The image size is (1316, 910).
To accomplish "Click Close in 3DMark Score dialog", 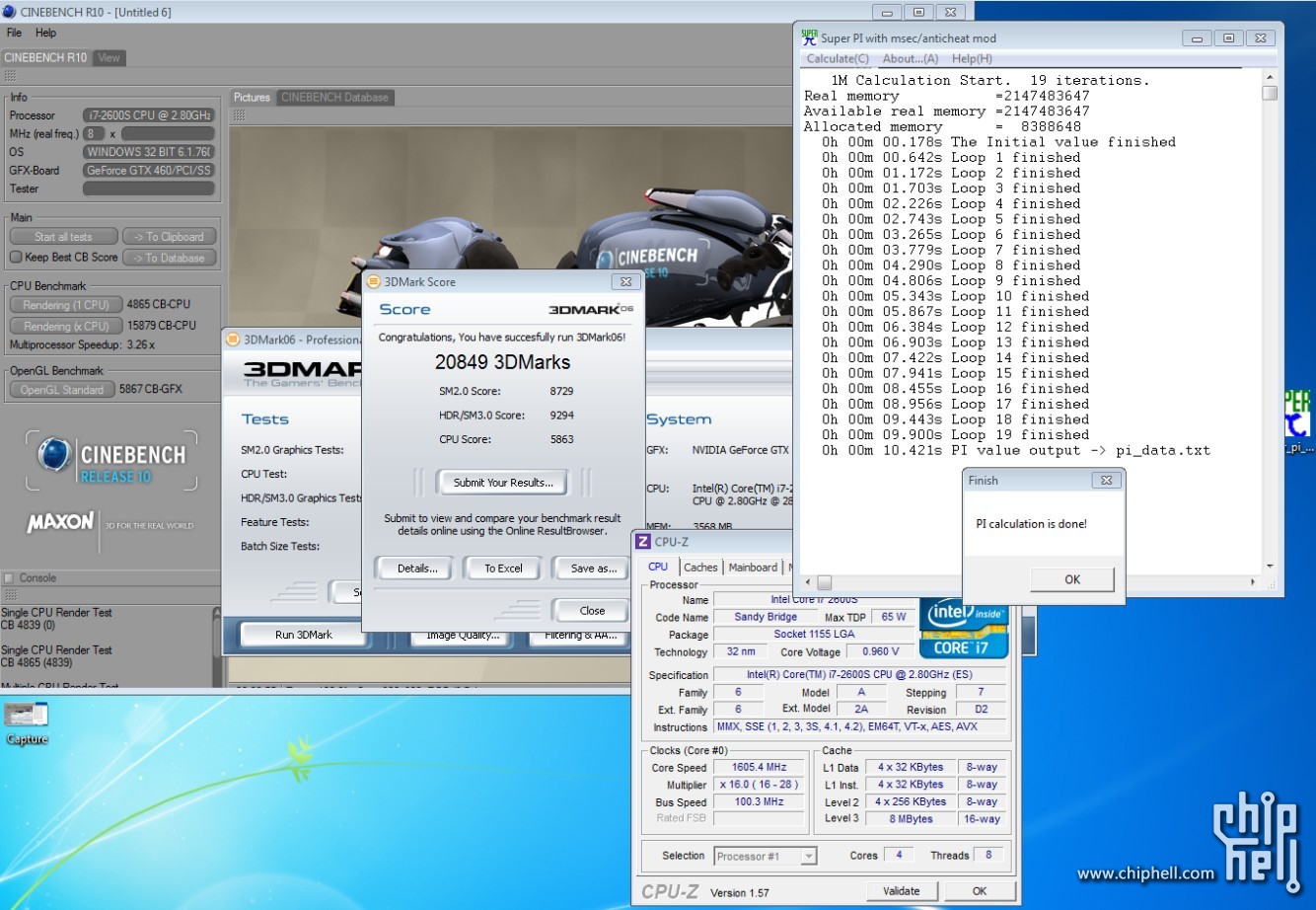I will coord(592,610).
